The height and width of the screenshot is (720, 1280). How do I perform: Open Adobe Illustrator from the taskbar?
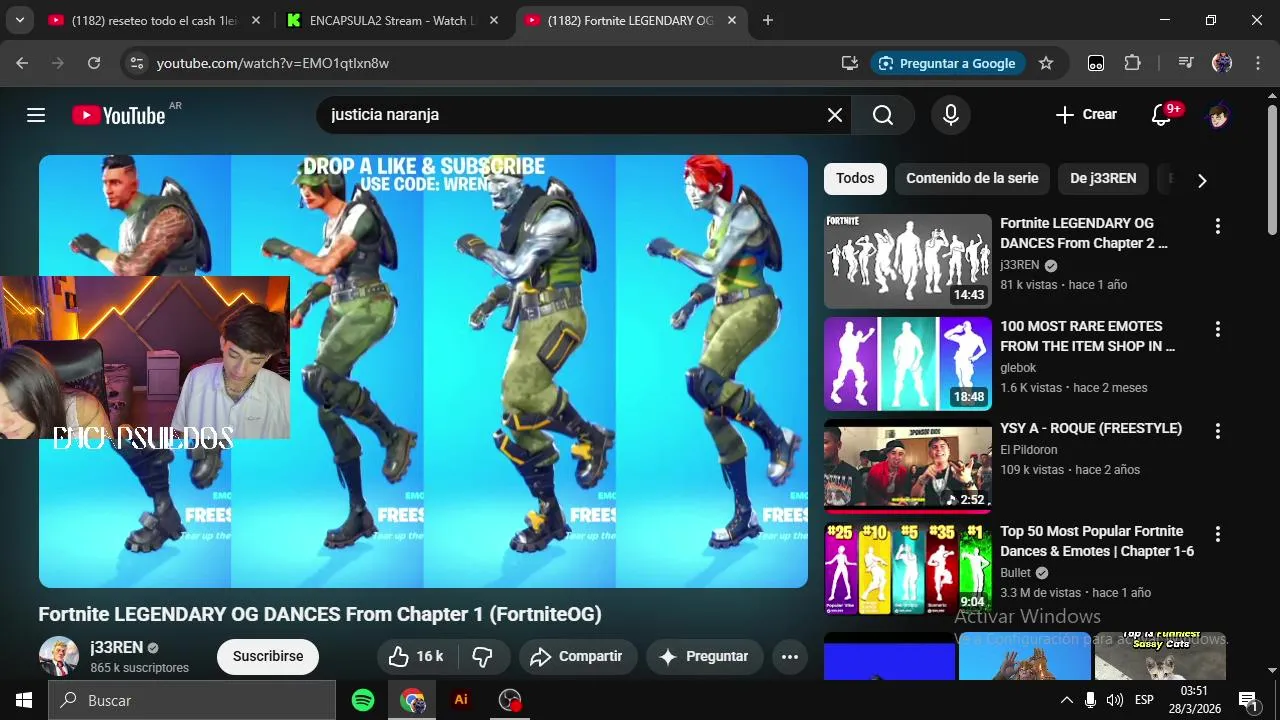point(461,701)
